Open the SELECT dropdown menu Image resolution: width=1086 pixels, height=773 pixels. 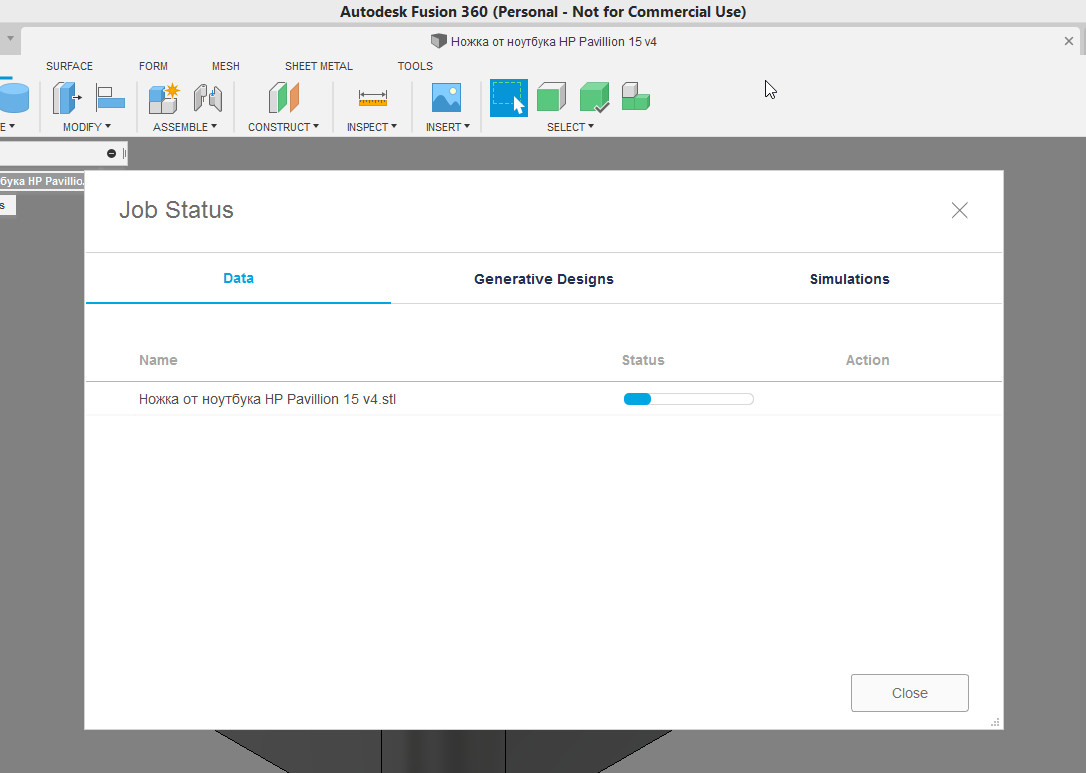570,127
